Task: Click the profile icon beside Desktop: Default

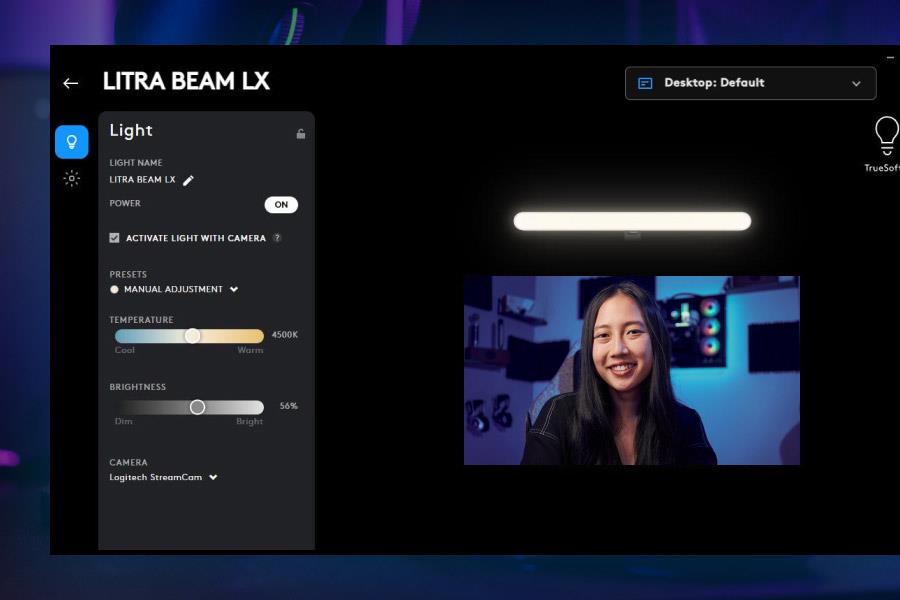Action: point(645,83)
